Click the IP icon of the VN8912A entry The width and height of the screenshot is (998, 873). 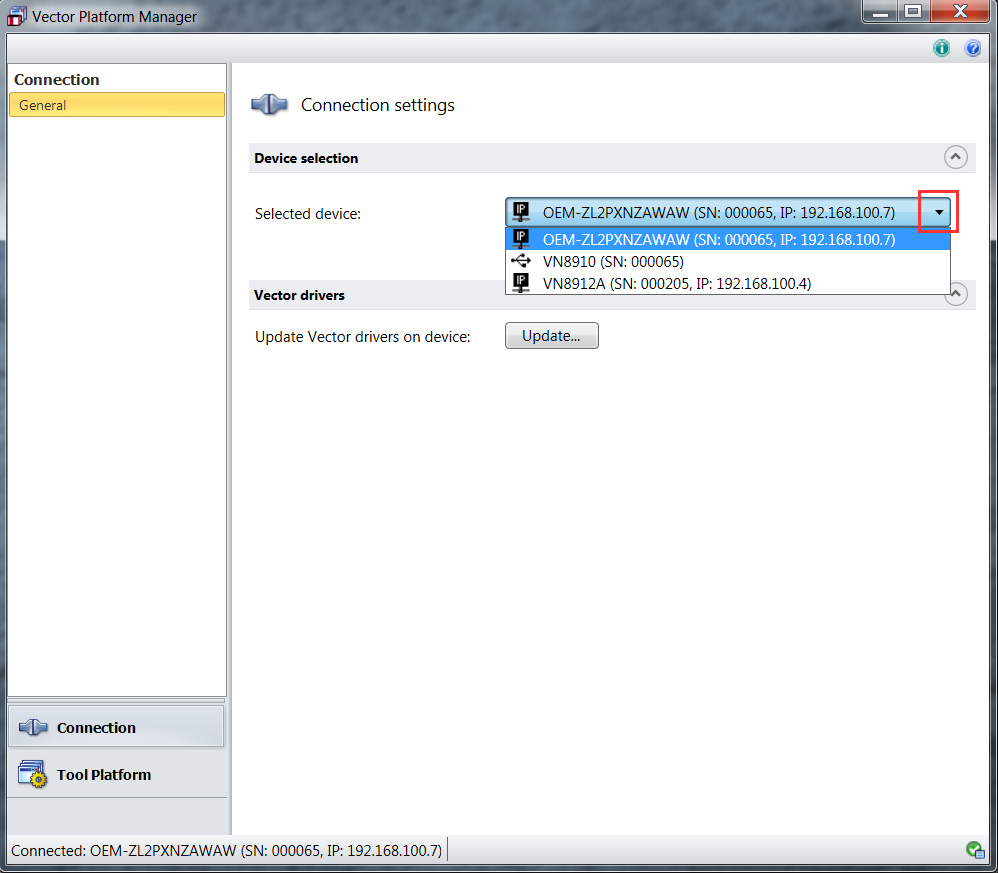point(520,283)
